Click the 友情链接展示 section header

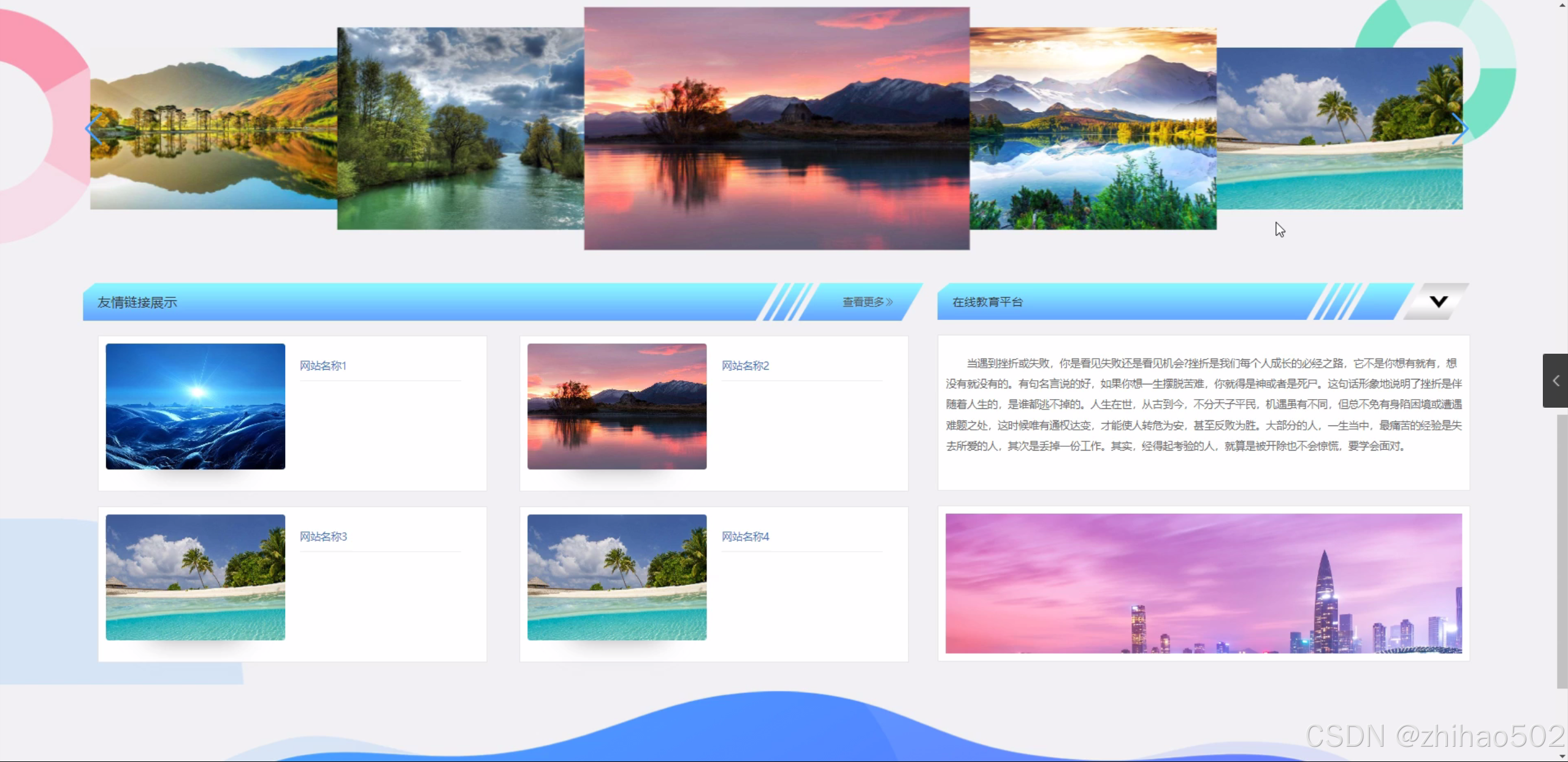(137, 302)
